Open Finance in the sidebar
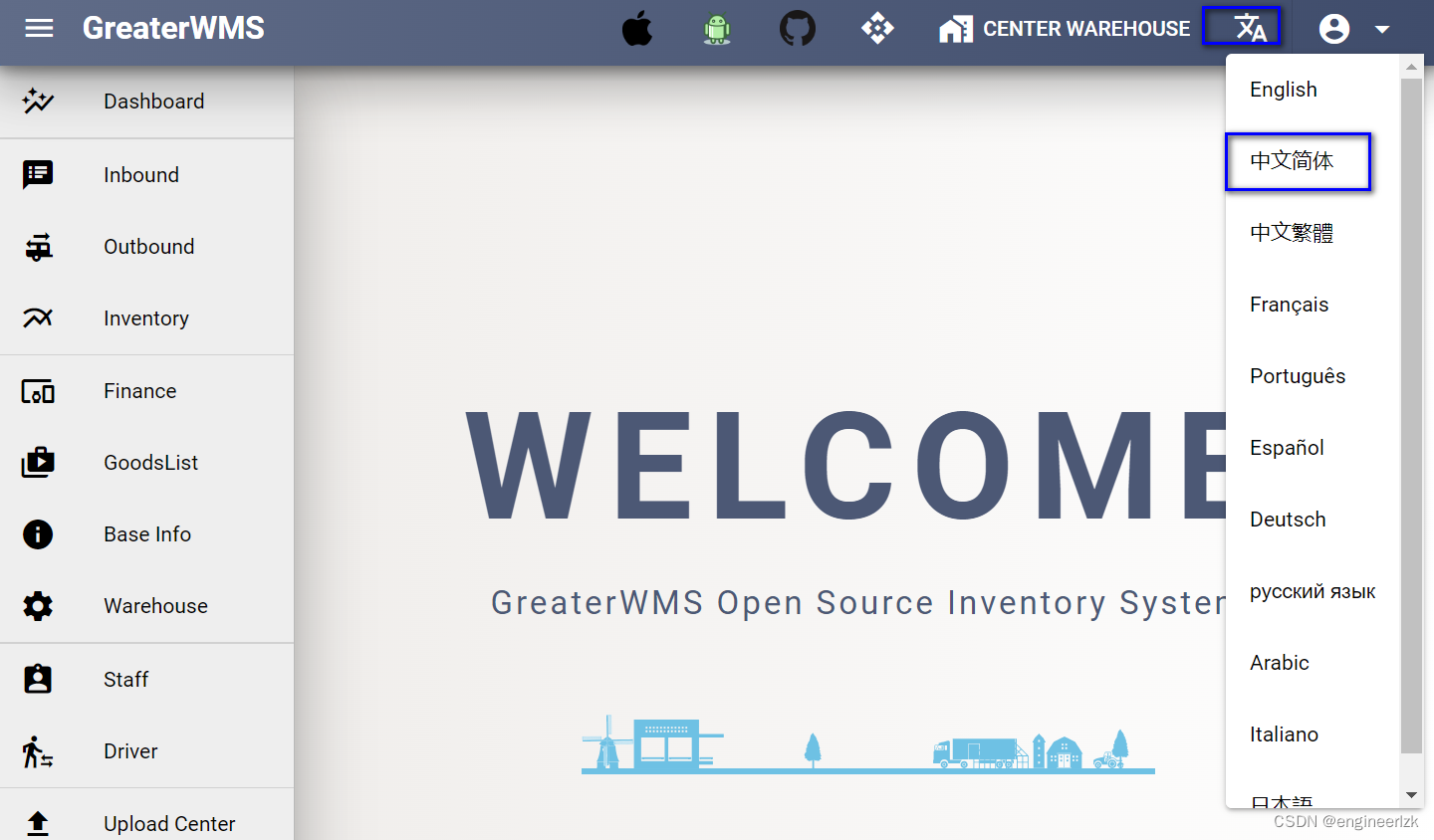Screen dimensions: 1434x840 (x=146, y=391)
